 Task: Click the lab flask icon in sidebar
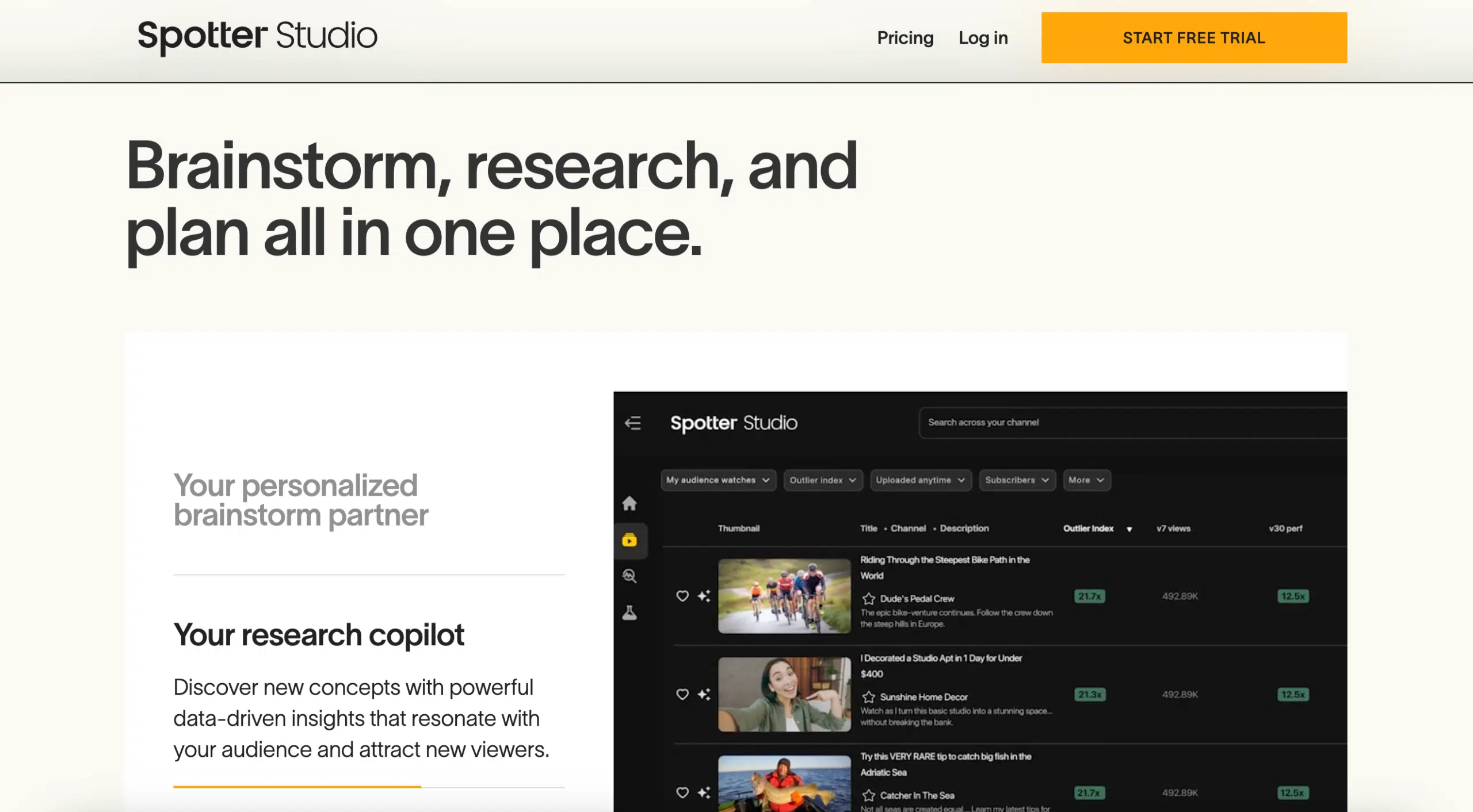[x=629, y=612]
